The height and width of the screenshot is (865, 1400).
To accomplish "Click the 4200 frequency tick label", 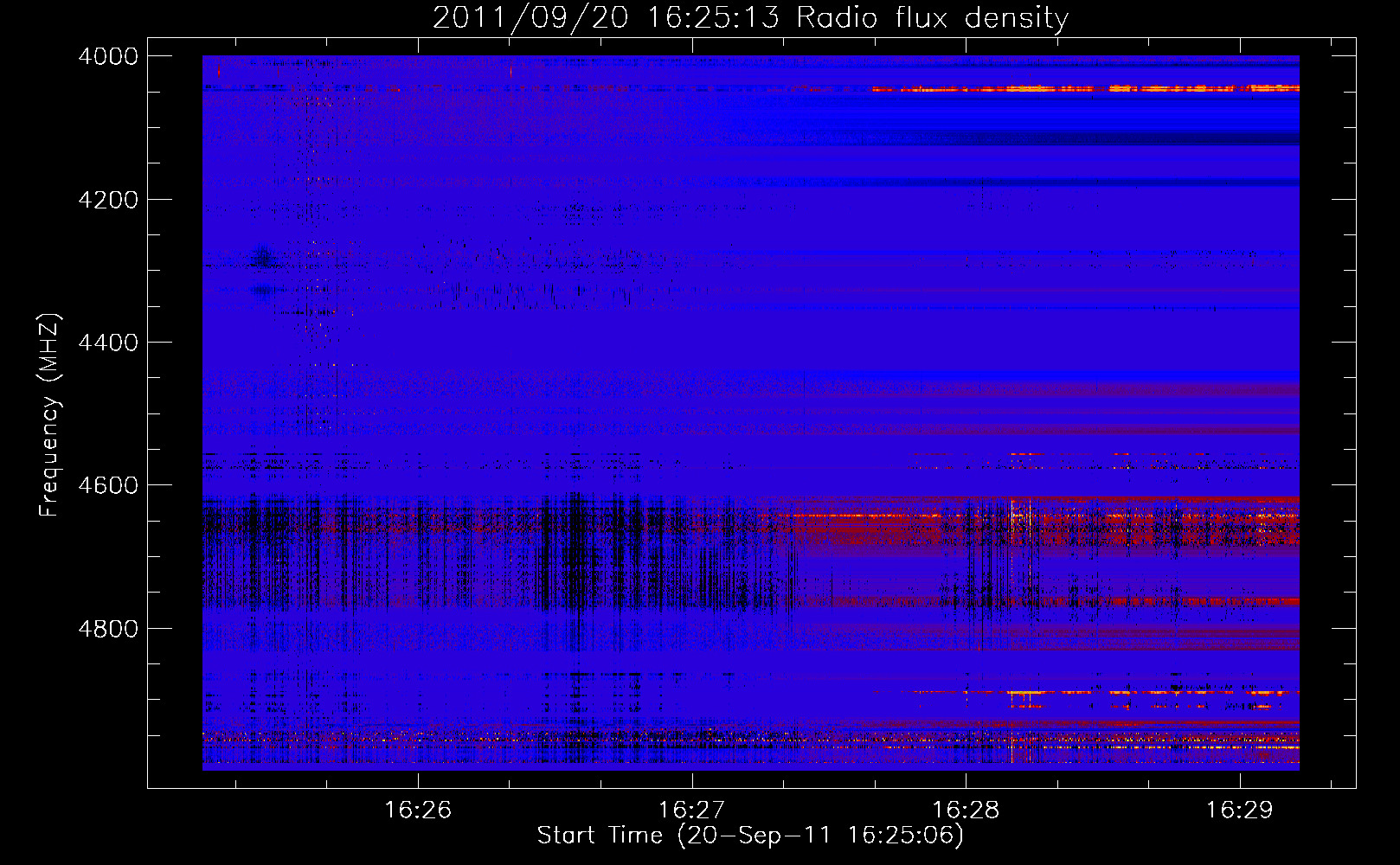I will [x=108, y=200].
